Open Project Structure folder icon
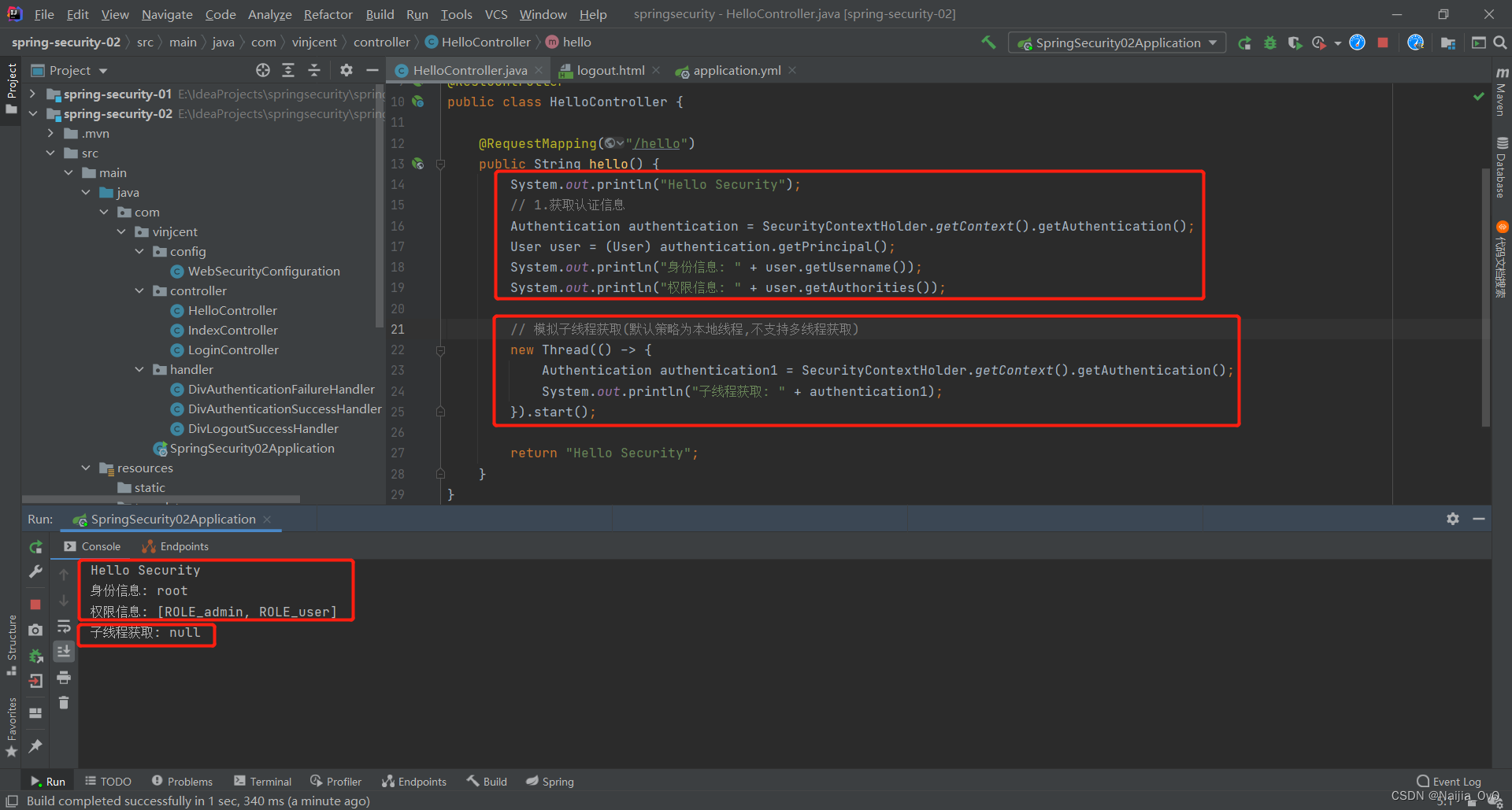This screenshot has width=1512, height=810. 1448,43
